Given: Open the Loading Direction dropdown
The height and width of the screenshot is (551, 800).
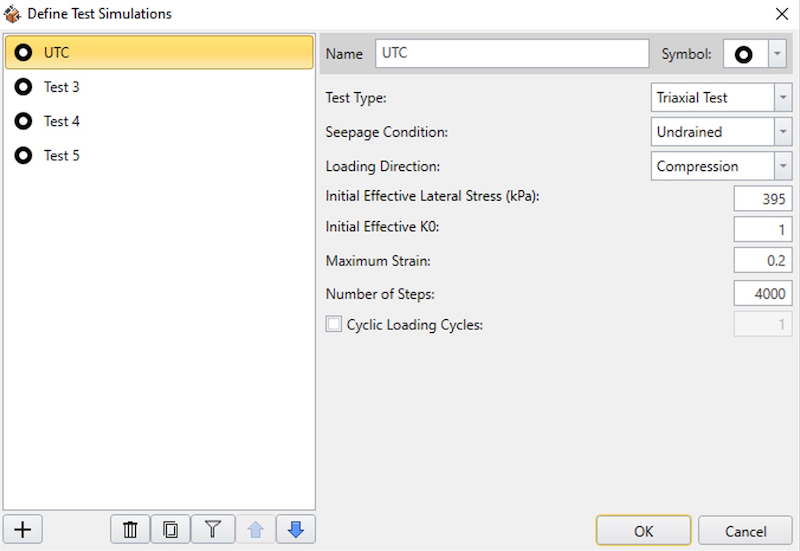Looking at the screenshot, I should tap(782, 166).
